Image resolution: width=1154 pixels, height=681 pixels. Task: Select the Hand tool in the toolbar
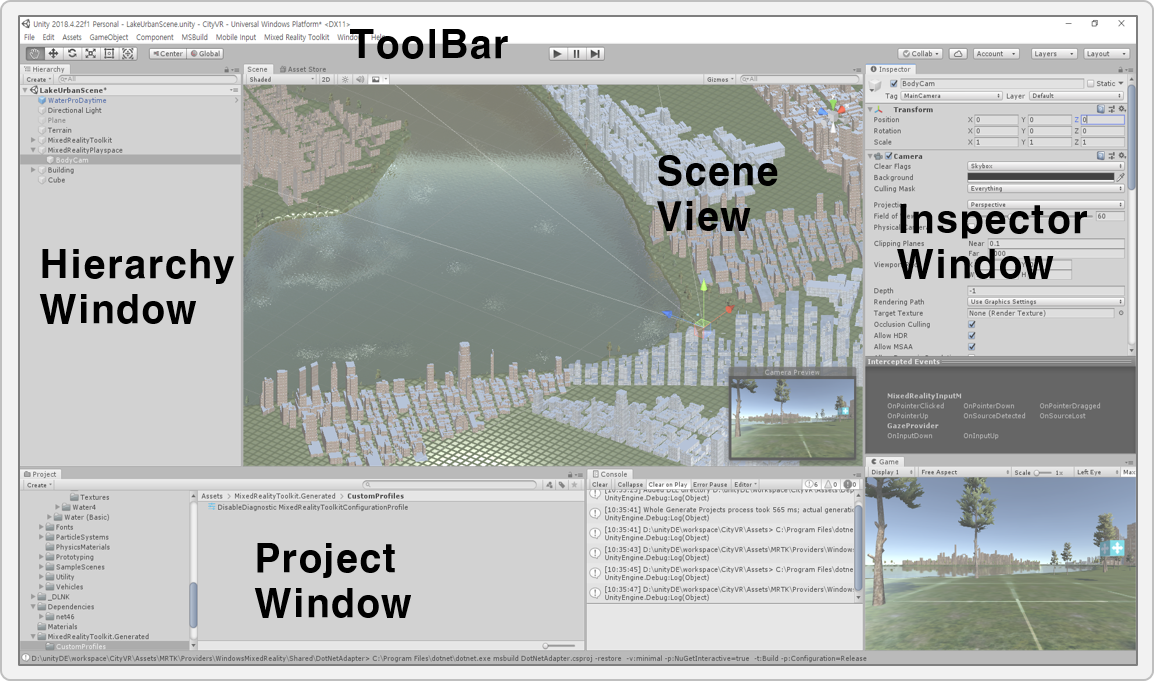(35, 54)
